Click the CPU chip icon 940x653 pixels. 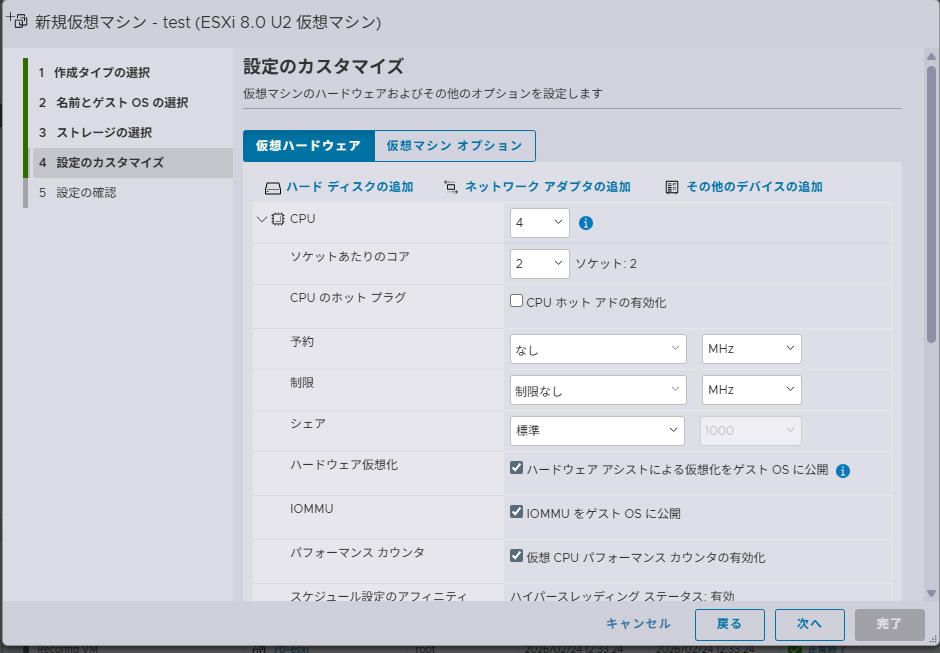click(x=278, y=219)
